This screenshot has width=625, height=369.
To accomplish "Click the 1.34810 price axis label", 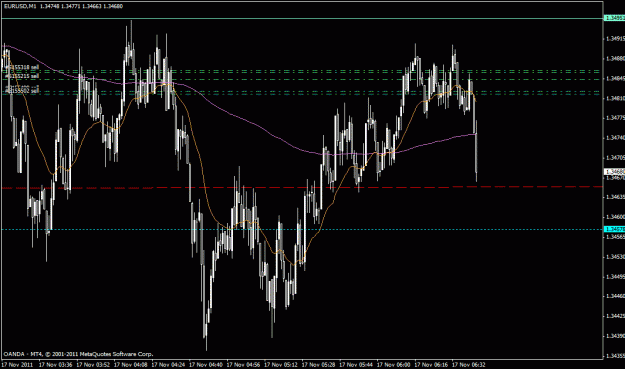I will (x=615, y=98).
